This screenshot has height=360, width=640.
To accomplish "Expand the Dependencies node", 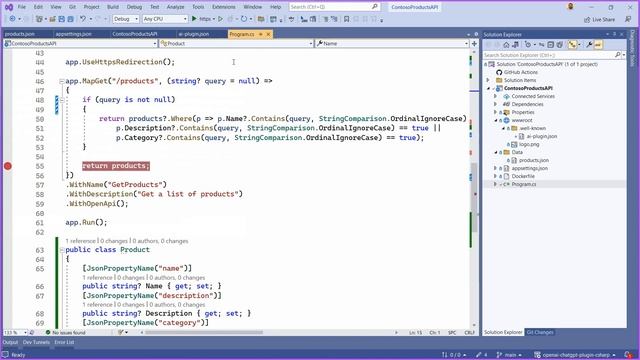I will (x=496, y=104).
